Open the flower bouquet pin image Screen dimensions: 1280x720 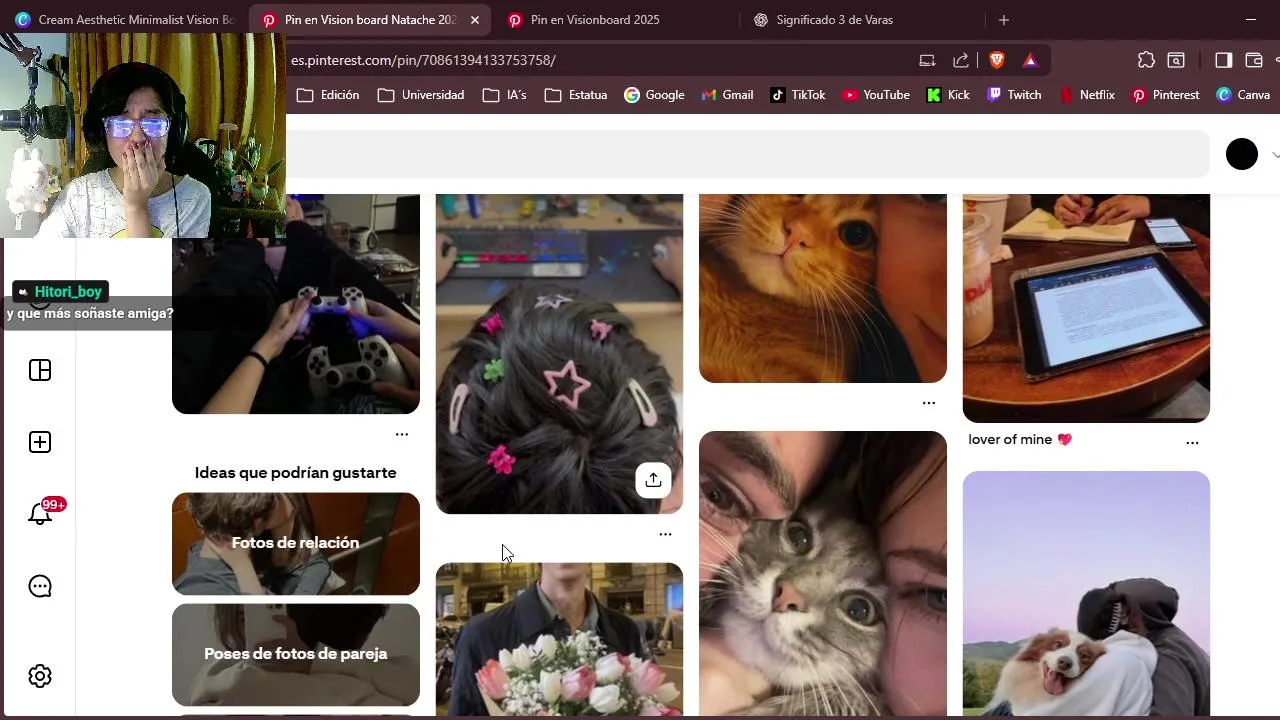click(559, 639)
